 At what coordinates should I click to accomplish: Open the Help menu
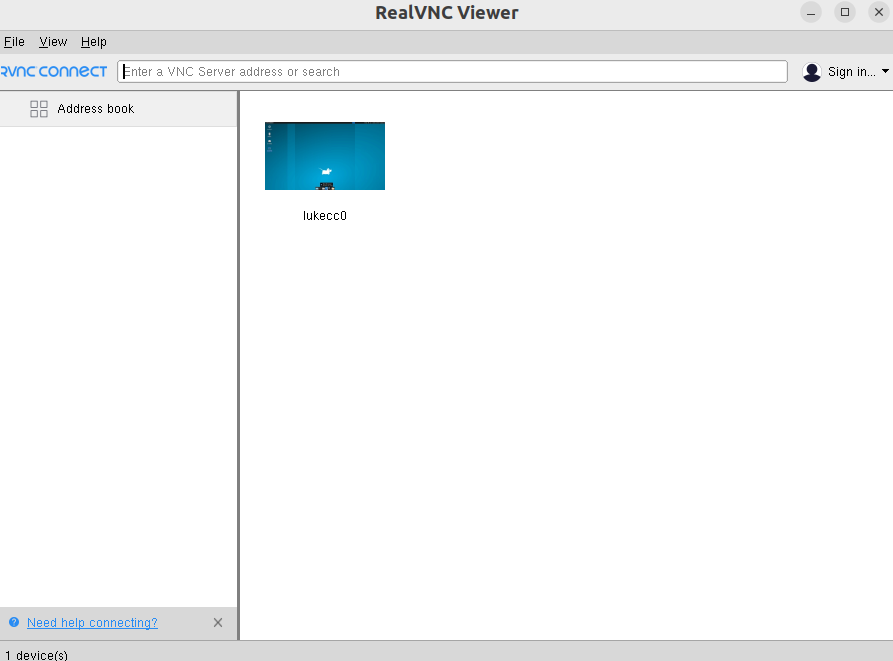(x=93, y=42)
